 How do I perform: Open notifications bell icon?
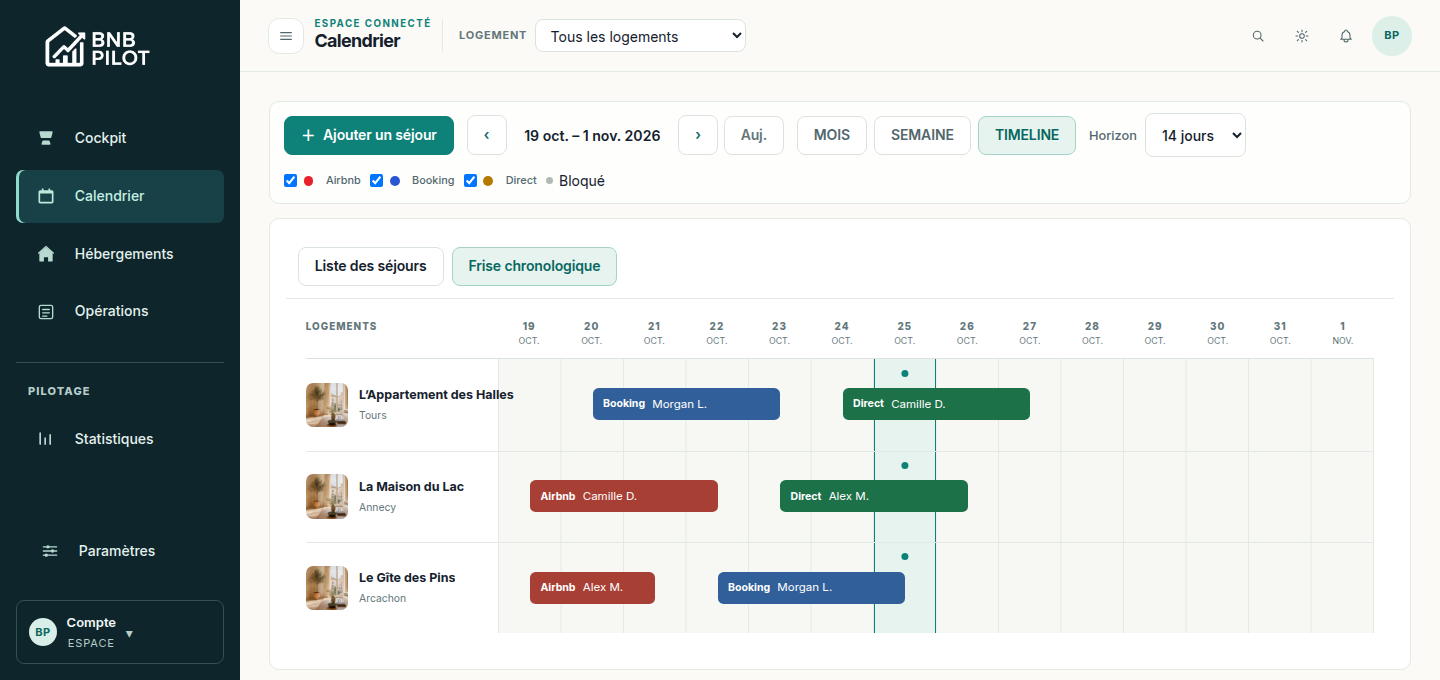pyautogui.click(x=1346, y=36)
